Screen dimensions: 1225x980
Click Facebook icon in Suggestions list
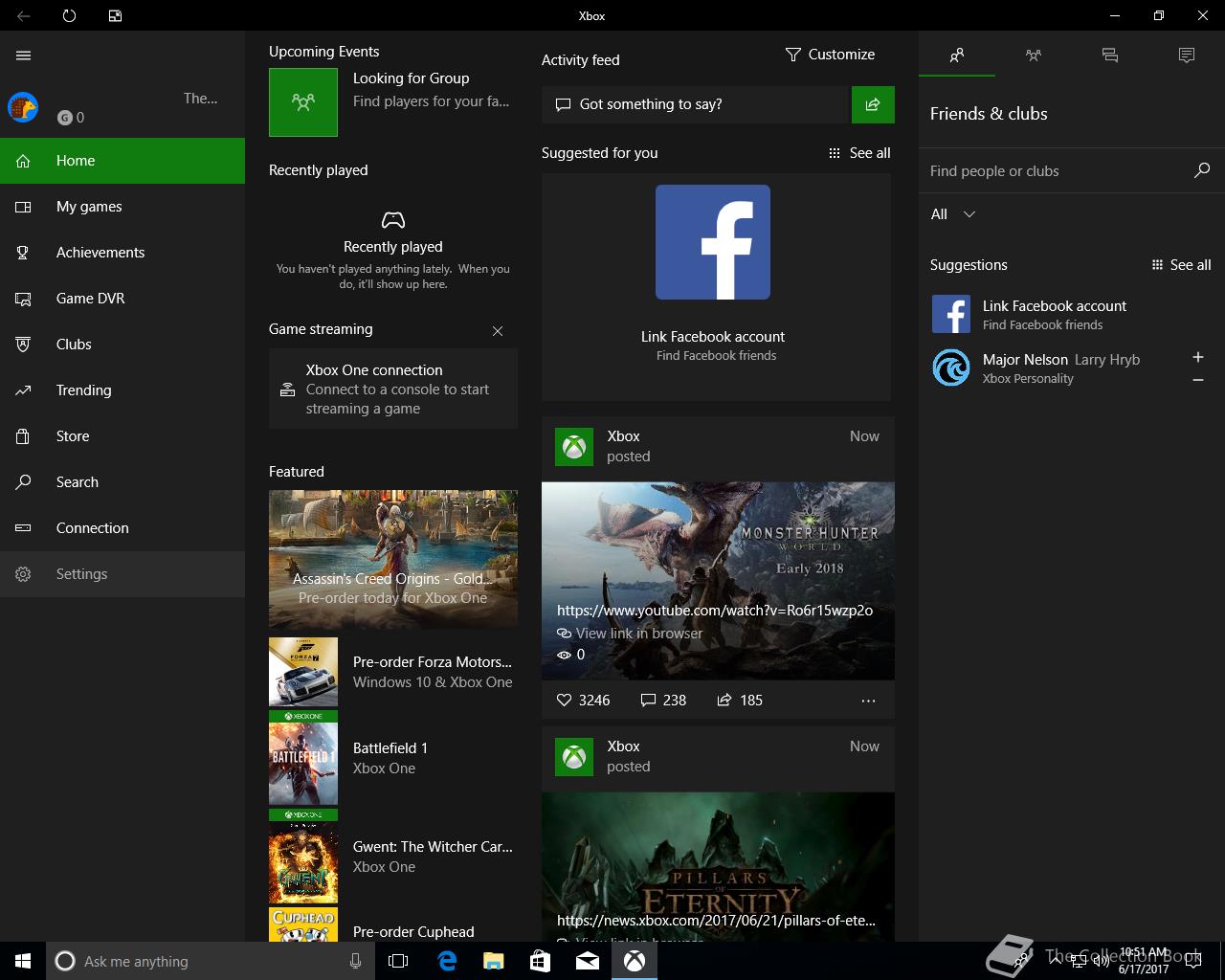(951, 314)
